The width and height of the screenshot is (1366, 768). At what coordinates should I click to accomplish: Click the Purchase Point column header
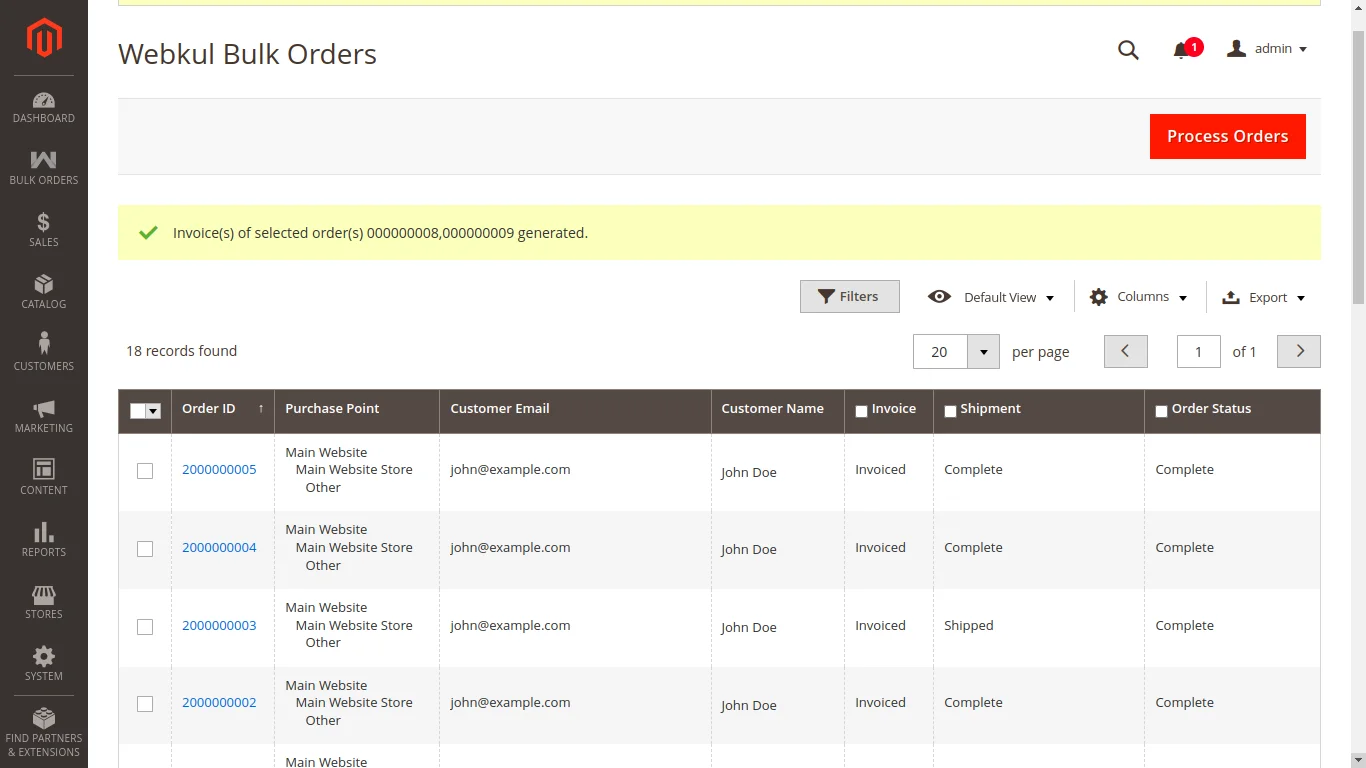(x=357, y=409)
